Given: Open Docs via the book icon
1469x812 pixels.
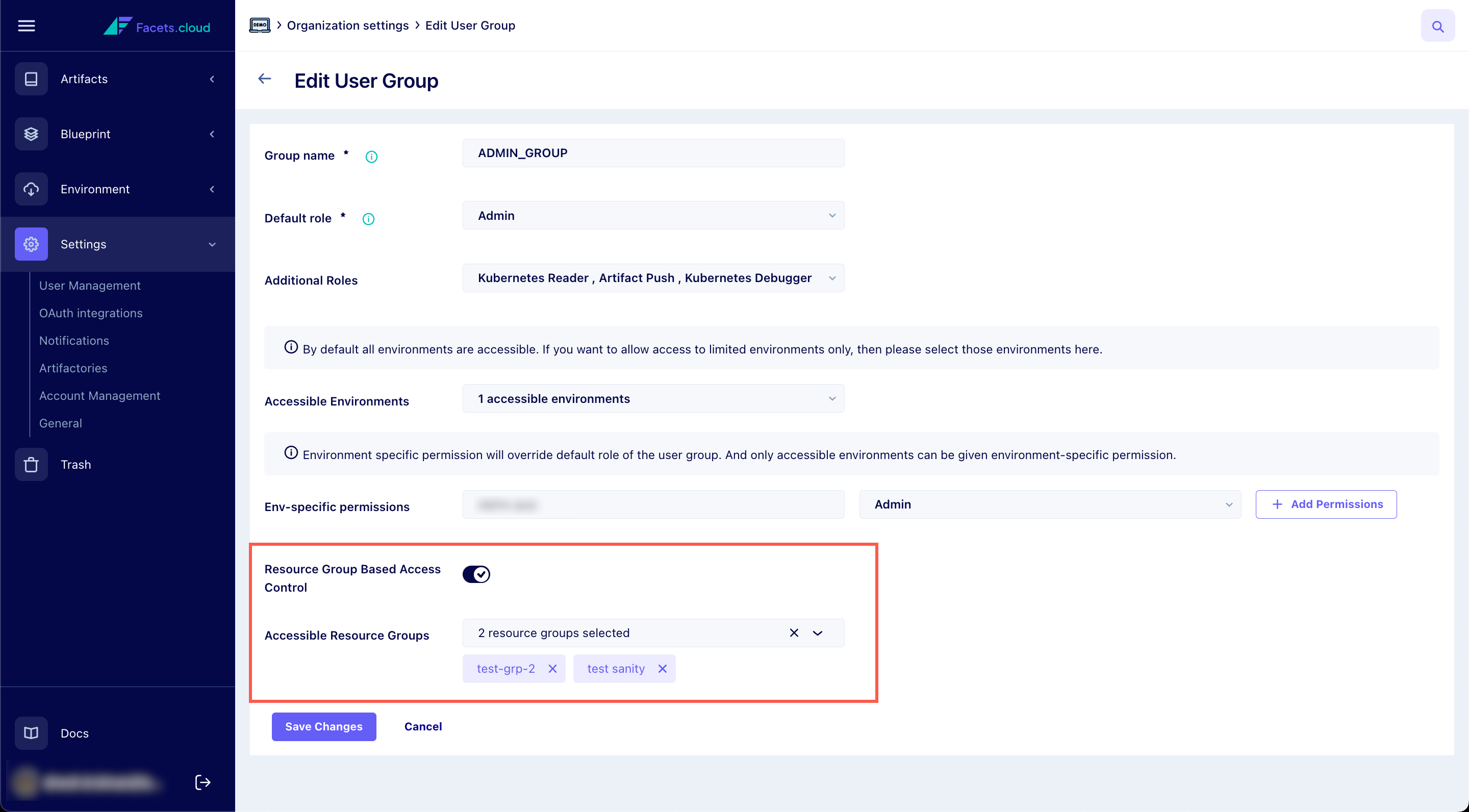Looking at the screenshot, I should click(x=31, y=733).
